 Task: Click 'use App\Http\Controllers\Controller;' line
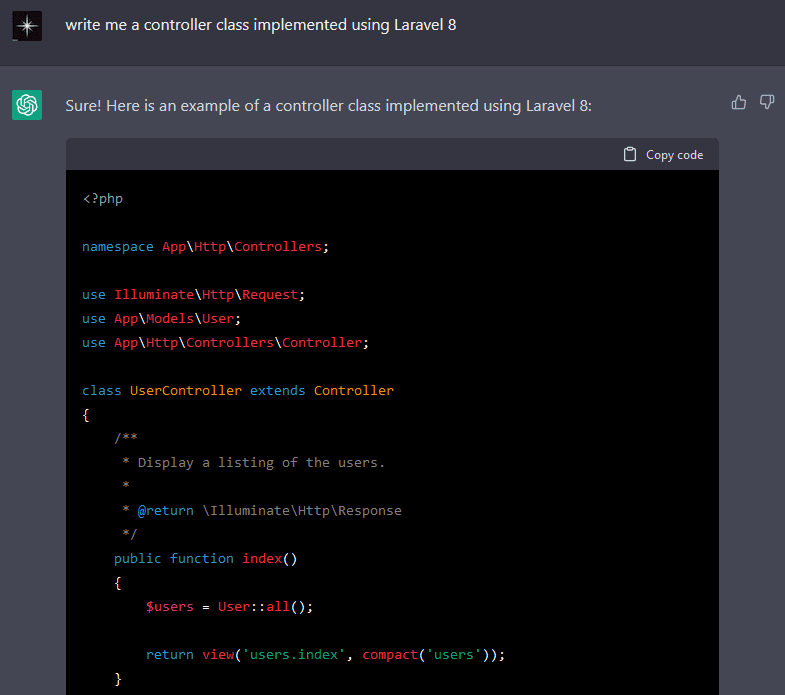click(225, 342)
